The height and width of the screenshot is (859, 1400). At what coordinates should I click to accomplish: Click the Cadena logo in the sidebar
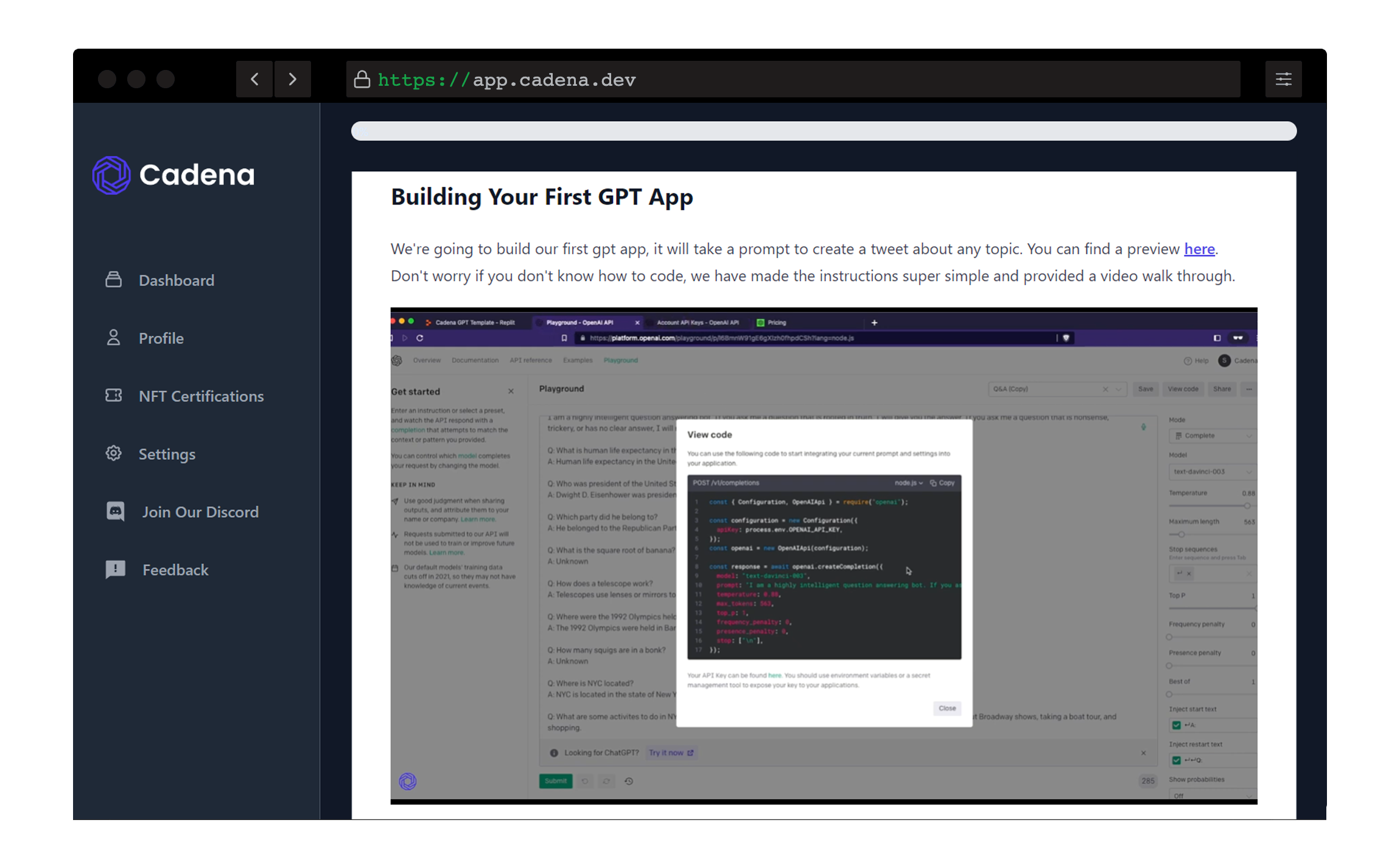pyautogui.click(x=173, y=175)
